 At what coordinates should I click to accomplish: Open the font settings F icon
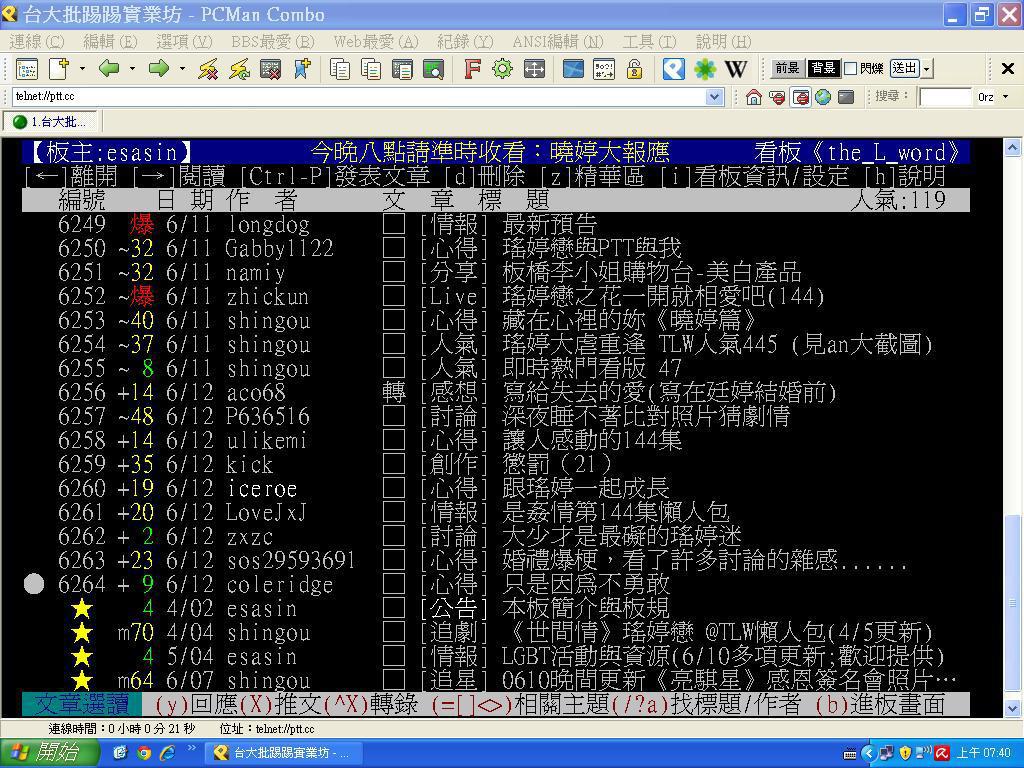pos(473,69)
